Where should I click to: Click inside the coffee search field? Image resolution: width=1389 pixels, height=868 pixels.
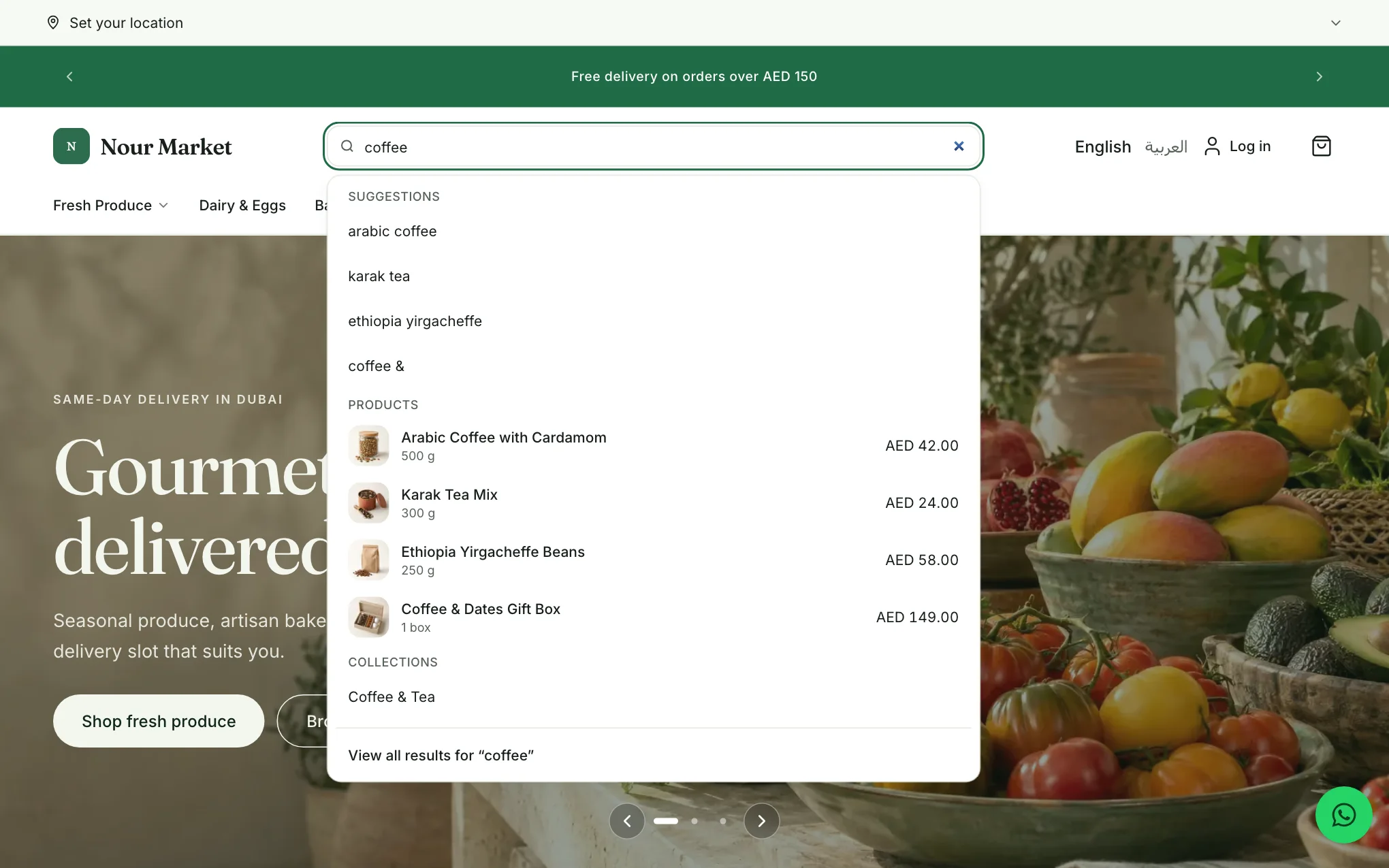pyautogui.click(x=653, y=146)
